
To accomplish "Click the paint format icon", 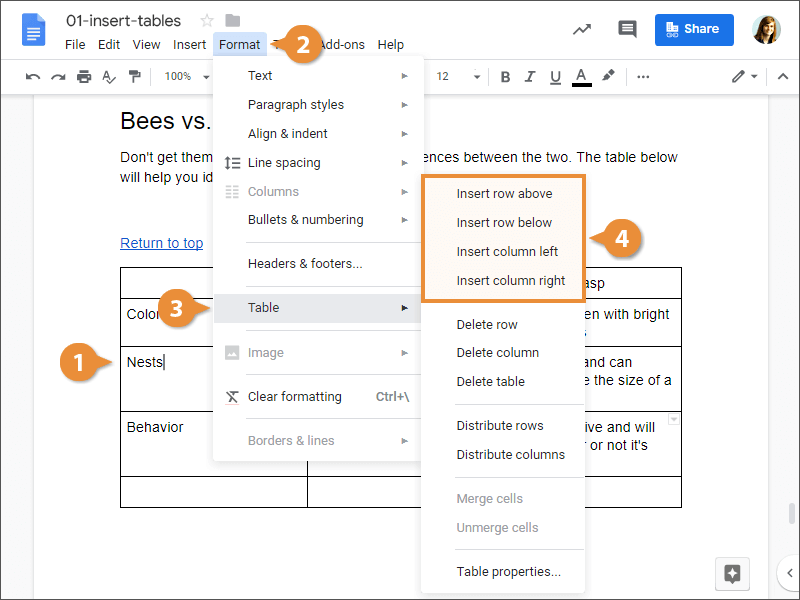I will [135, 77].
